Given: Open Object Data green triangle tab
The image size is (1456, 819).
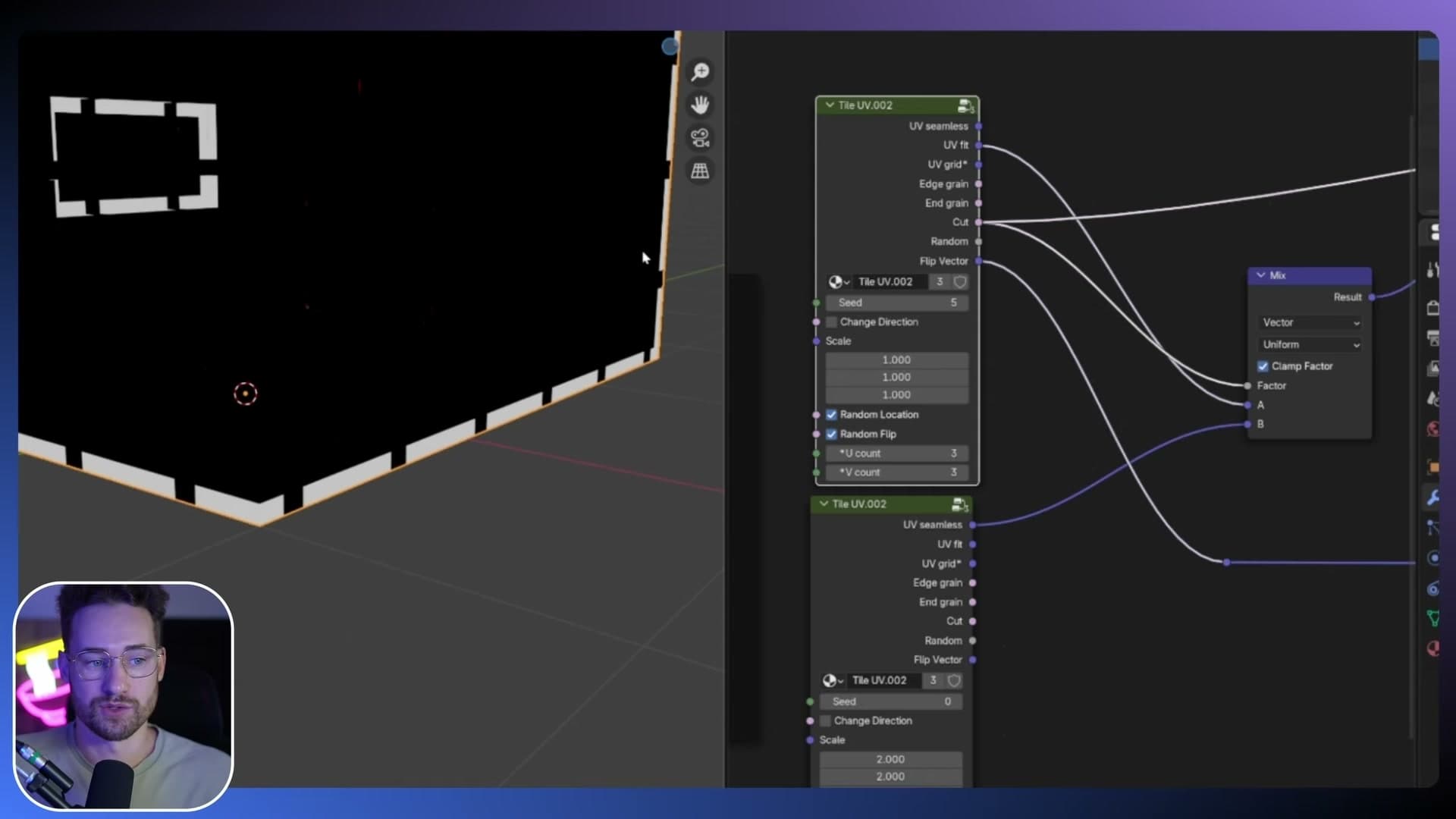Looking at the screenshot, I should pyautogui.click(x=1432, y=619).
